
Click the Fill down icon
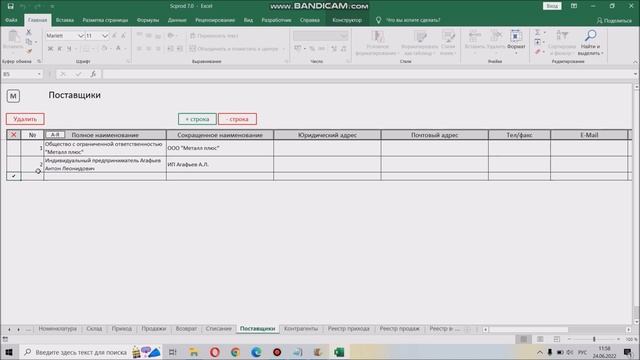click(x=538, y=42)
